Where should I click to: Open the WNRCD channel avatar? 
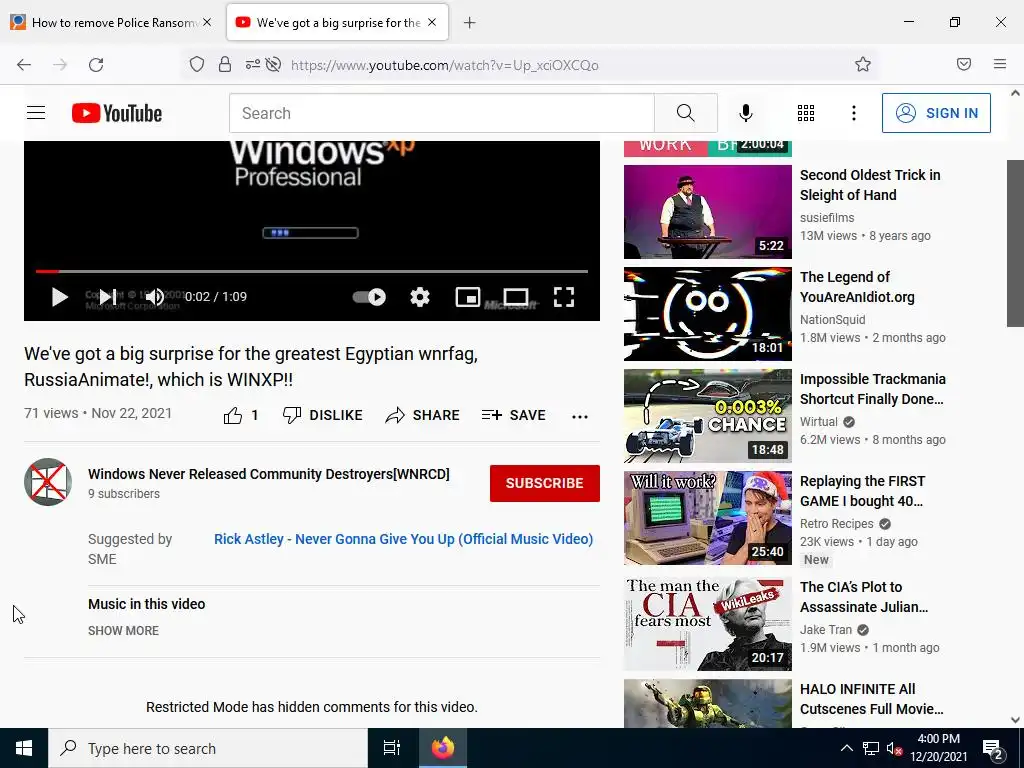click(48, 482)
